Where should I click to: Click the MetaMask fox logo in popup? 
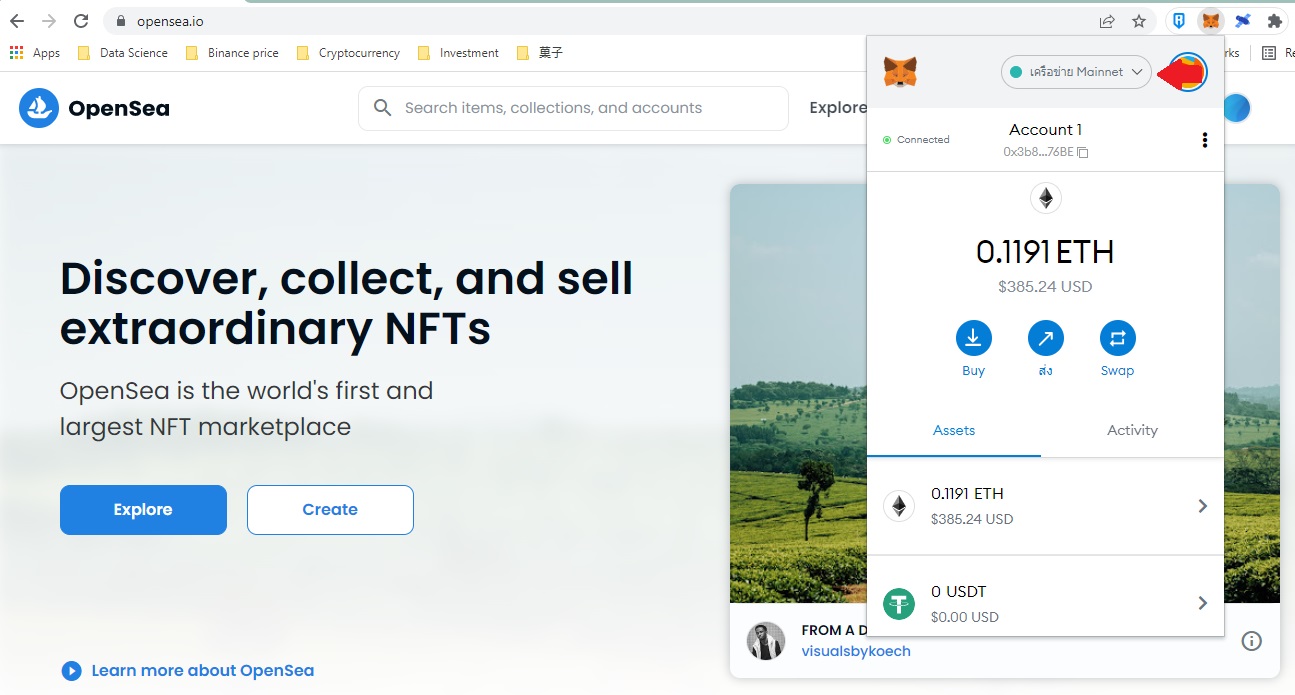pyautogui.click(x=900, y=72)
